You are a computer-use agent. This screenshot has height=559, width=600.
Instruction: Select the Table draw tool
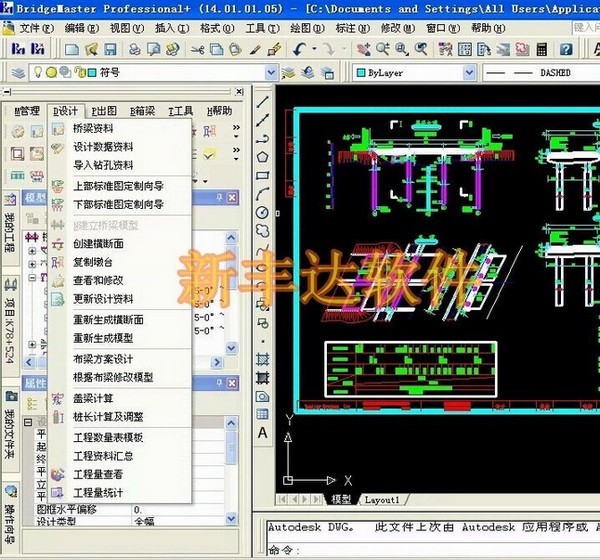pos(262,414)
